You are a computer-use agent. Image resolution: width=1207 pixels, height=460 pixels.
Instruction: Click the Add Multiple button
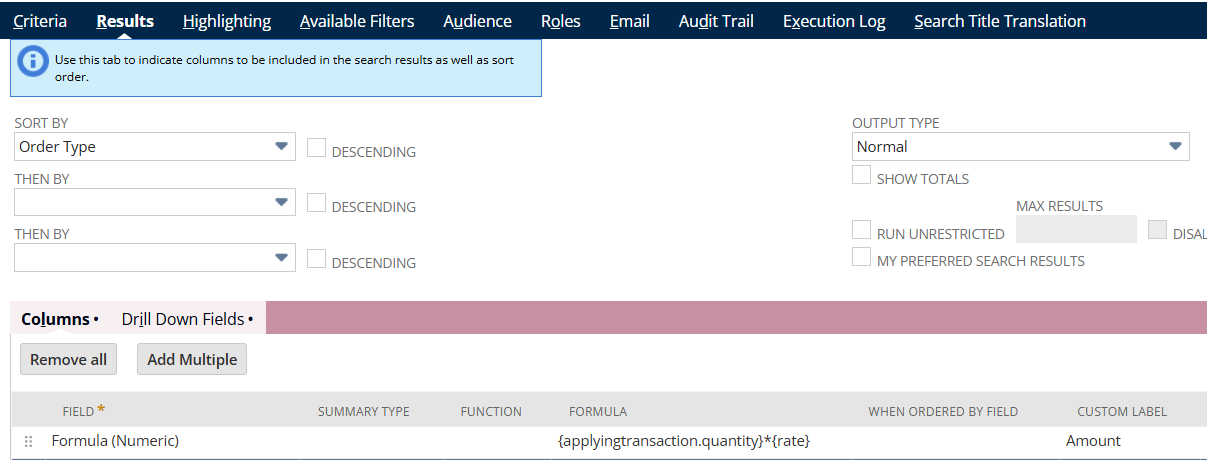(x=192, y=359)
